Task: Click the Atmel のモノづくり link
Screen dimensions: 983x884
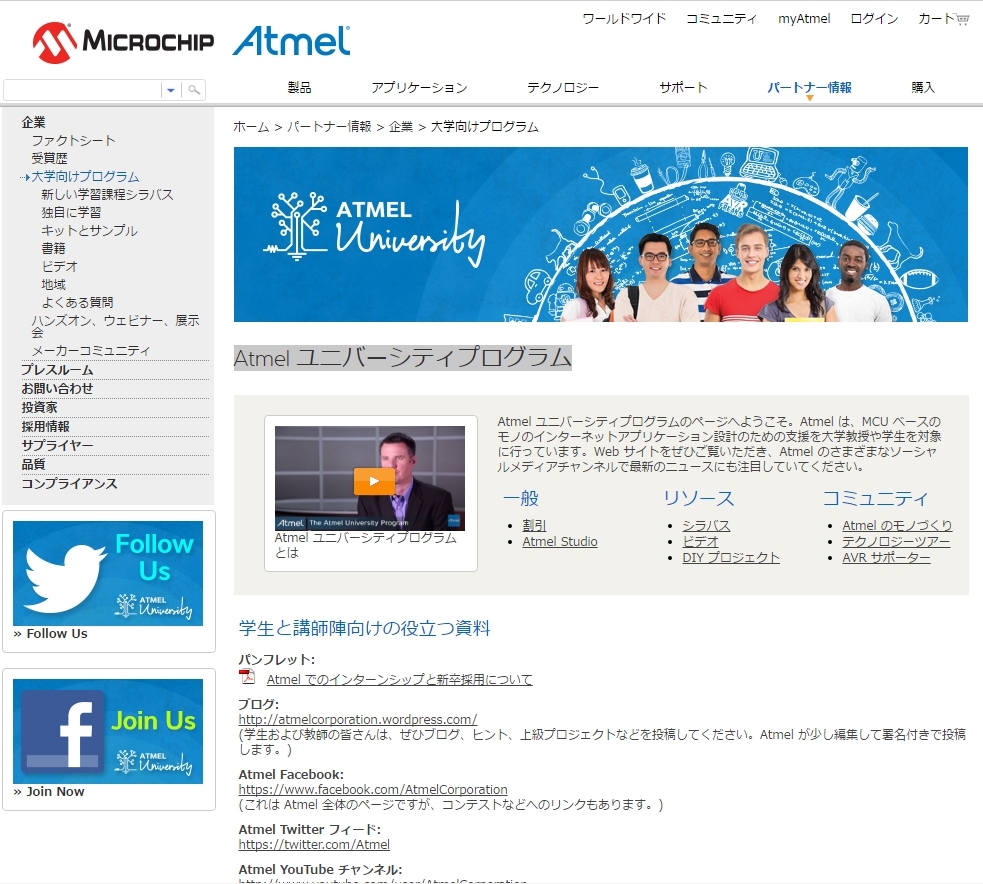Action: [897, 526]
